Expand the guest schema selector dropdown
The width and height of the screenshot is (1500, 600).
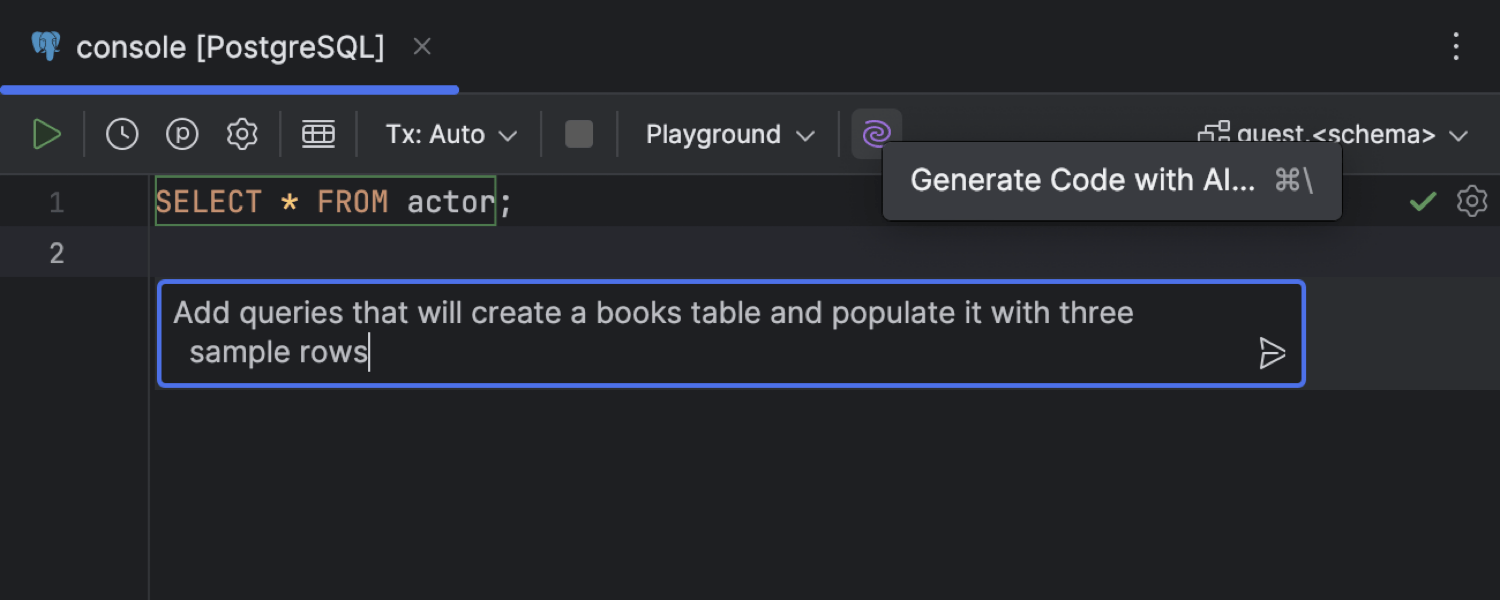pos(1335,135)
